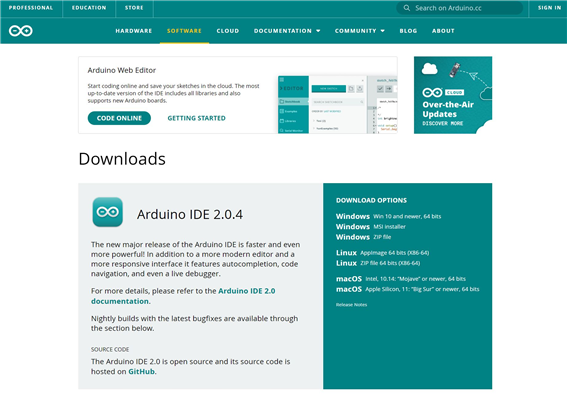Viewport: 567px width, 399px height.
Task: Open the Over-the-Air Updates cloud banner
Action: coord(453,95)
